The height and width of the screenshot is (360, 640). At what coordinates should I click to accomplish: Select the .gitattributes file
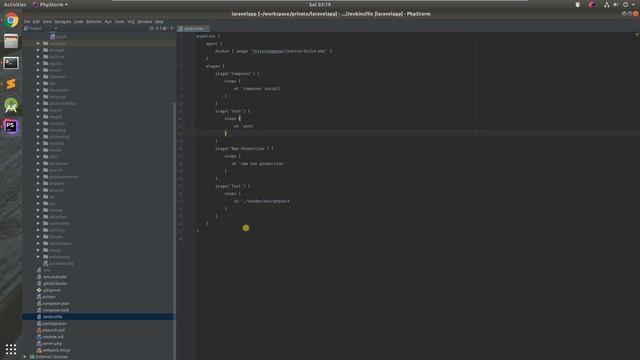click(x=55, y=284)
